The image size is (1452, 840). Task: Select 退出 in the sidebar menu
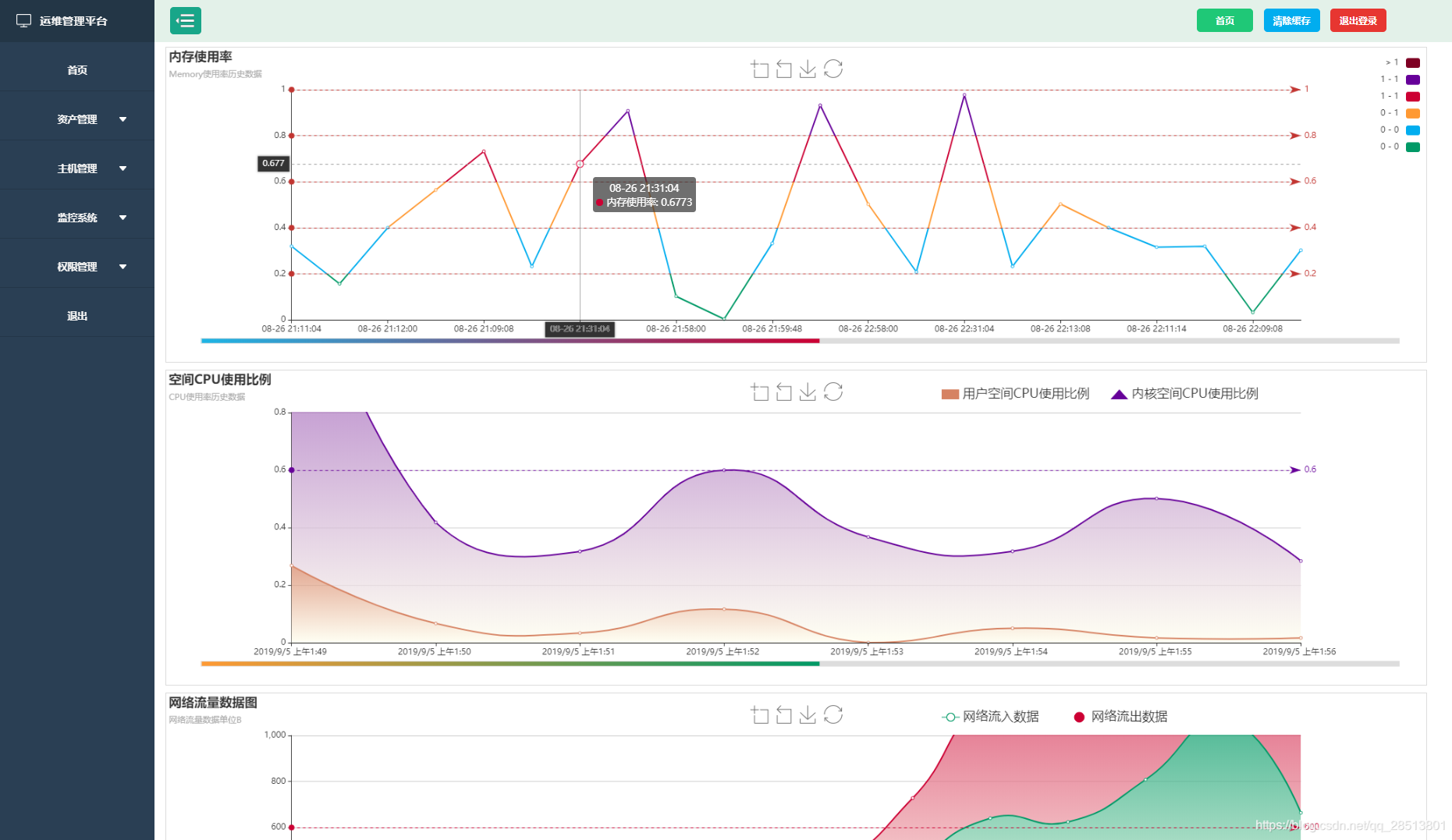(77, 316)
